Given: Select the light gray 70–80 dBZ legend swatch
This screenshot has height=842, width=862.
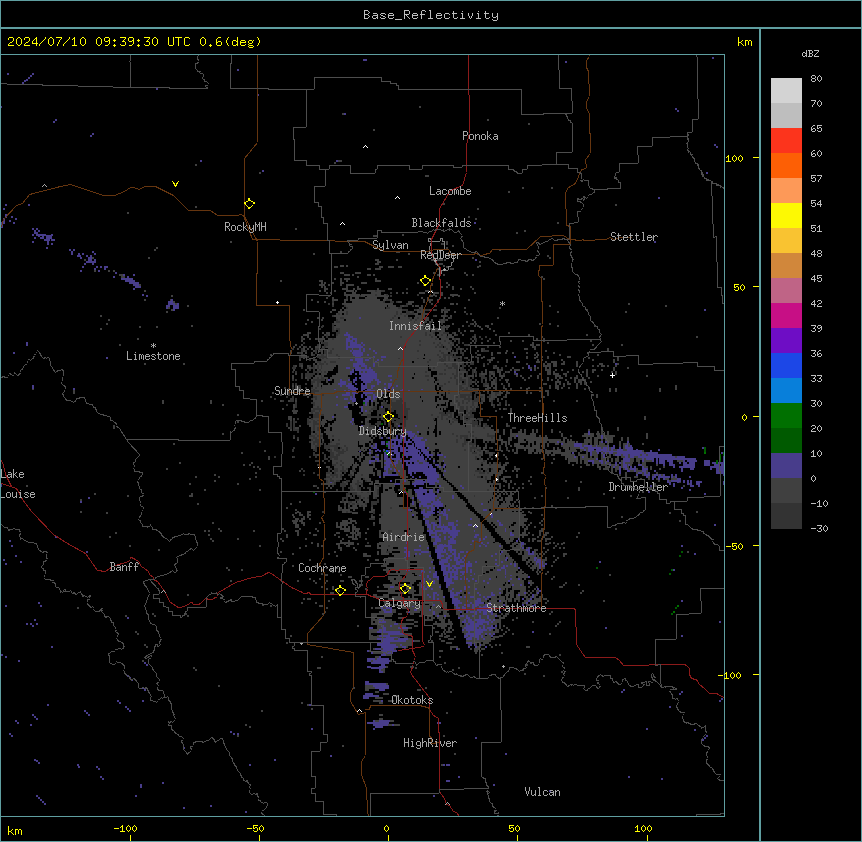Looking at the screenshot, I should point(786,91).
